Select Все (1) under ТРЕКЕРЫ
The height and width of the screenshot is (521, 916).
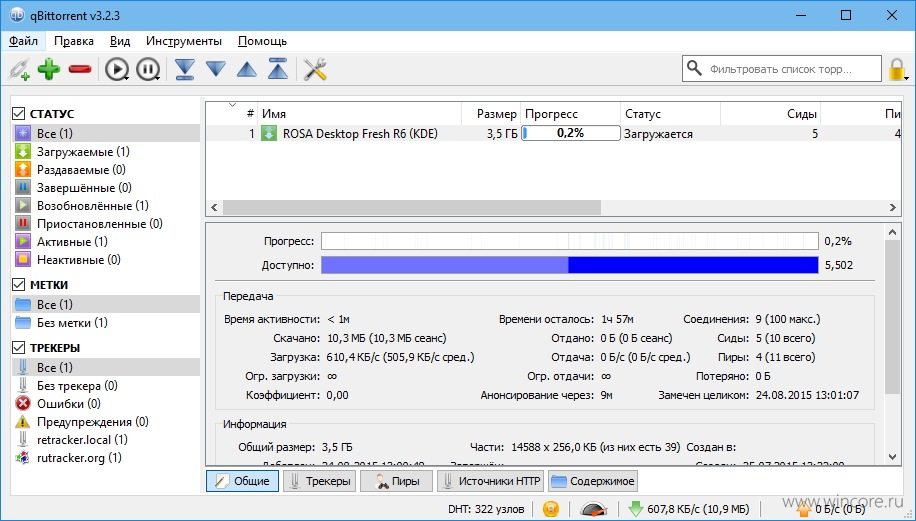pyautogui.click(x=106, y=367)
